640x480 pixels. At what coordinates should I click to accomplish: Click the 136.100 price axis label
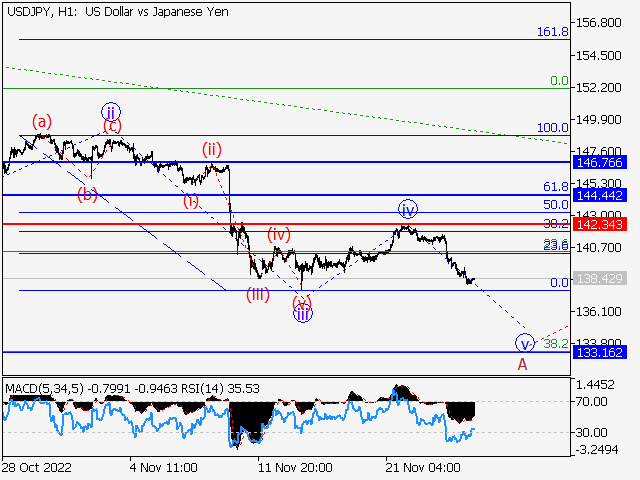click(598, 312)
